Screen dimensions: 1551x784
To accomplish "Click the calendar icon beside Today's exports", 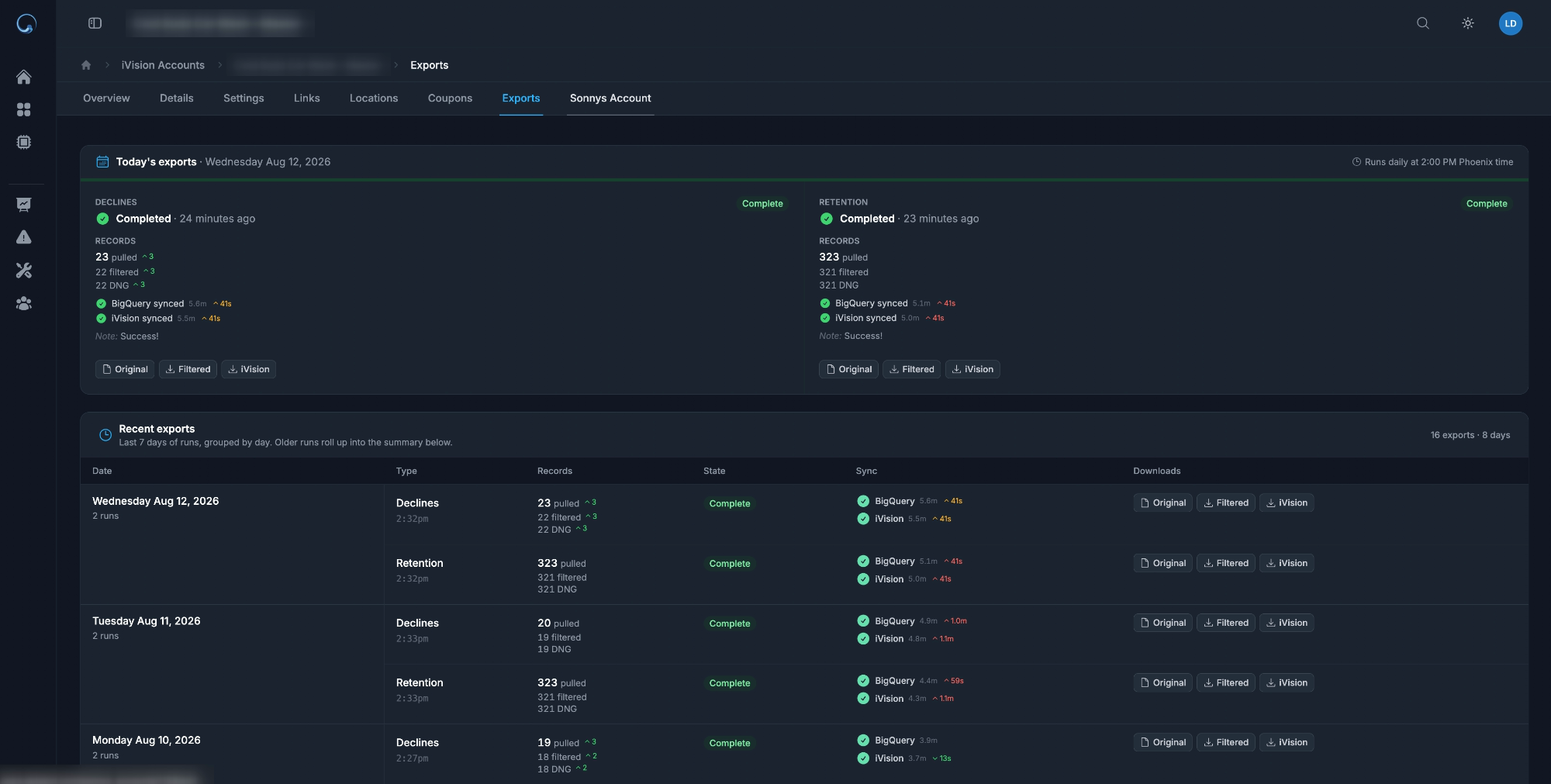I will point(102,161).
